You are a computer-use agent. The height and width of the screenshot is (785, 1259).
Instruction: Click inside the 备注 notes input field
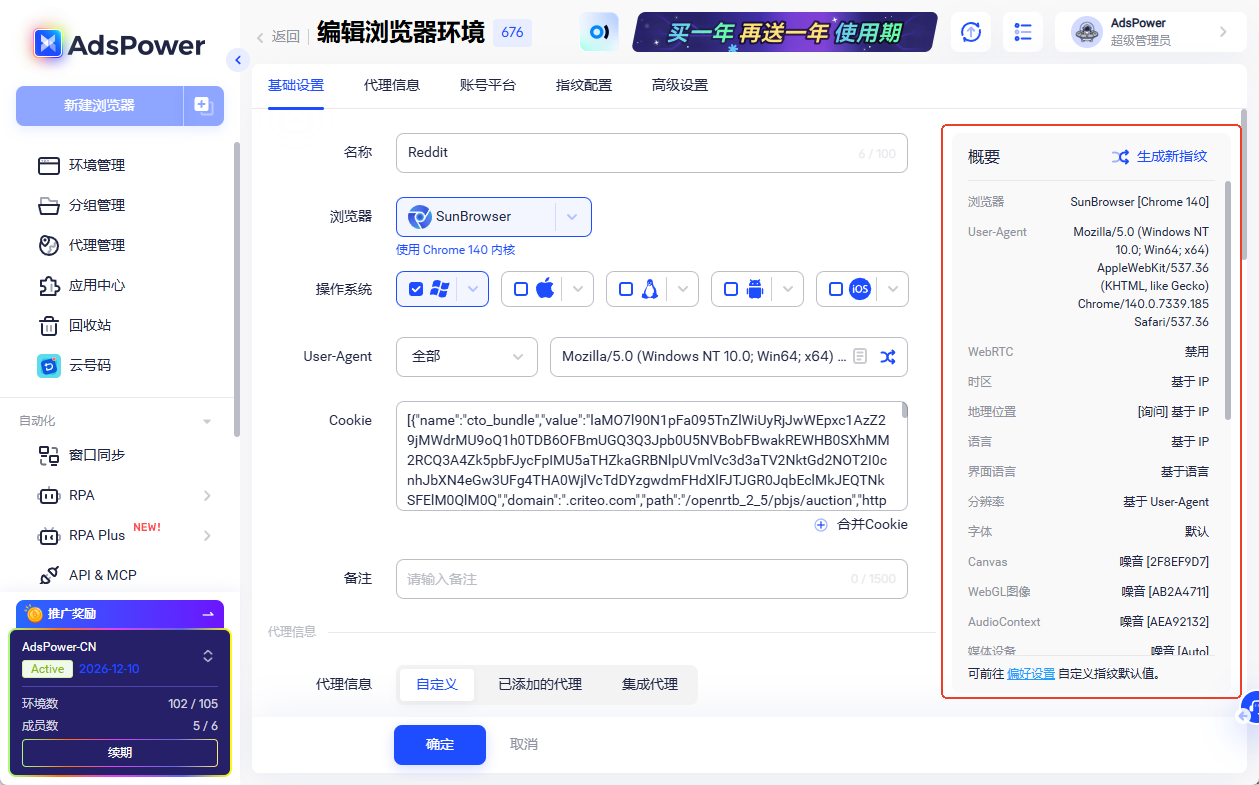(650, 578)
